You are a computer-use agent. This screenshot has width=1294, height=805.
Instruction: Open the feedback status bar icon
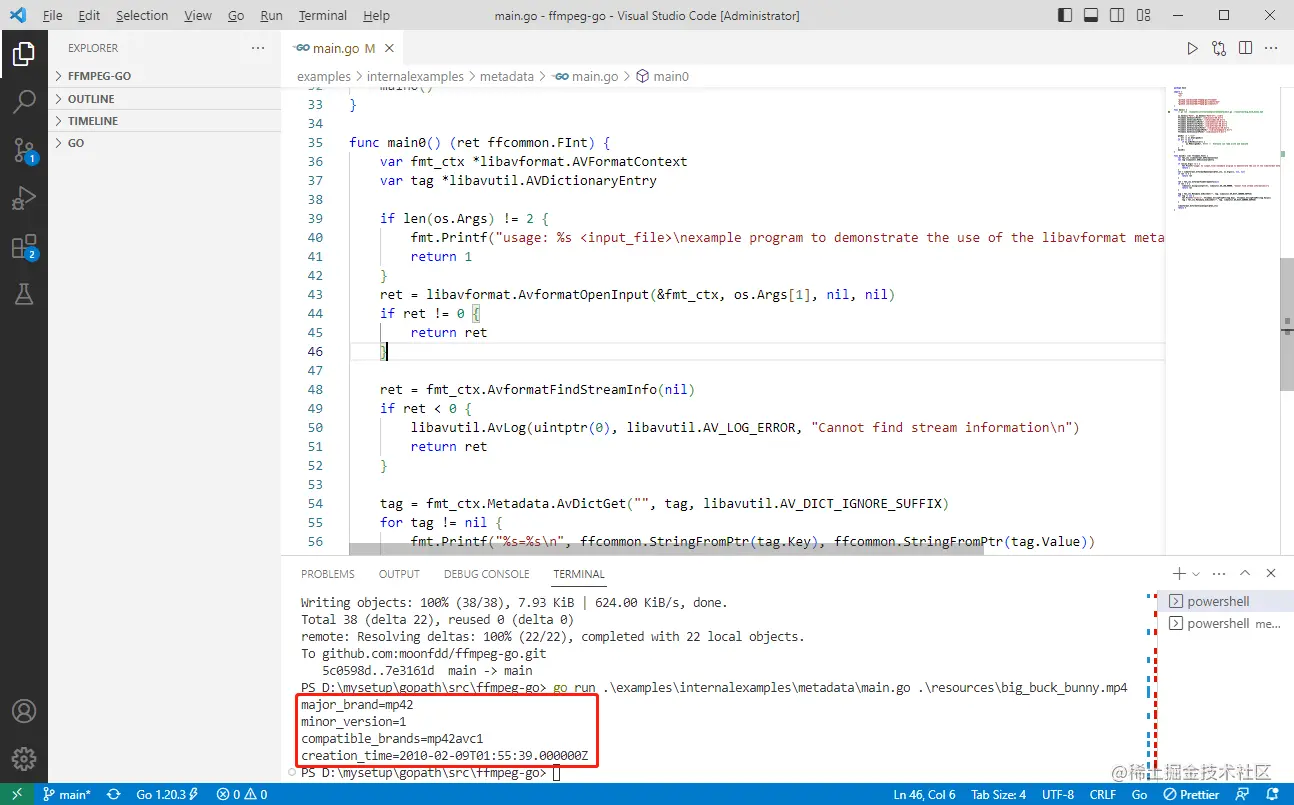point(1242,794)
